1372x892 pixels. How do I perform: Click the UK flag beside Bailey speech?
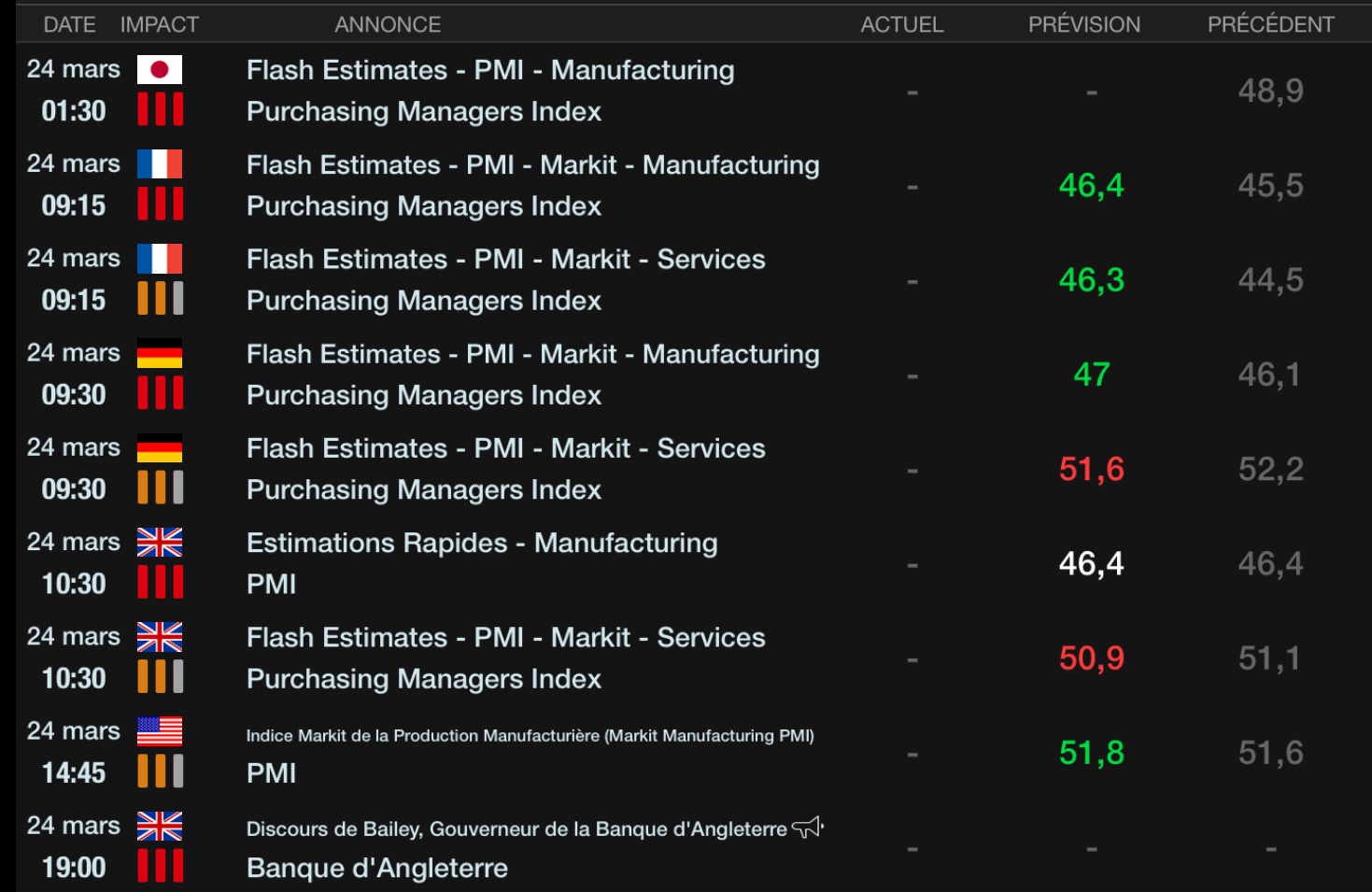tap(160, 827)
